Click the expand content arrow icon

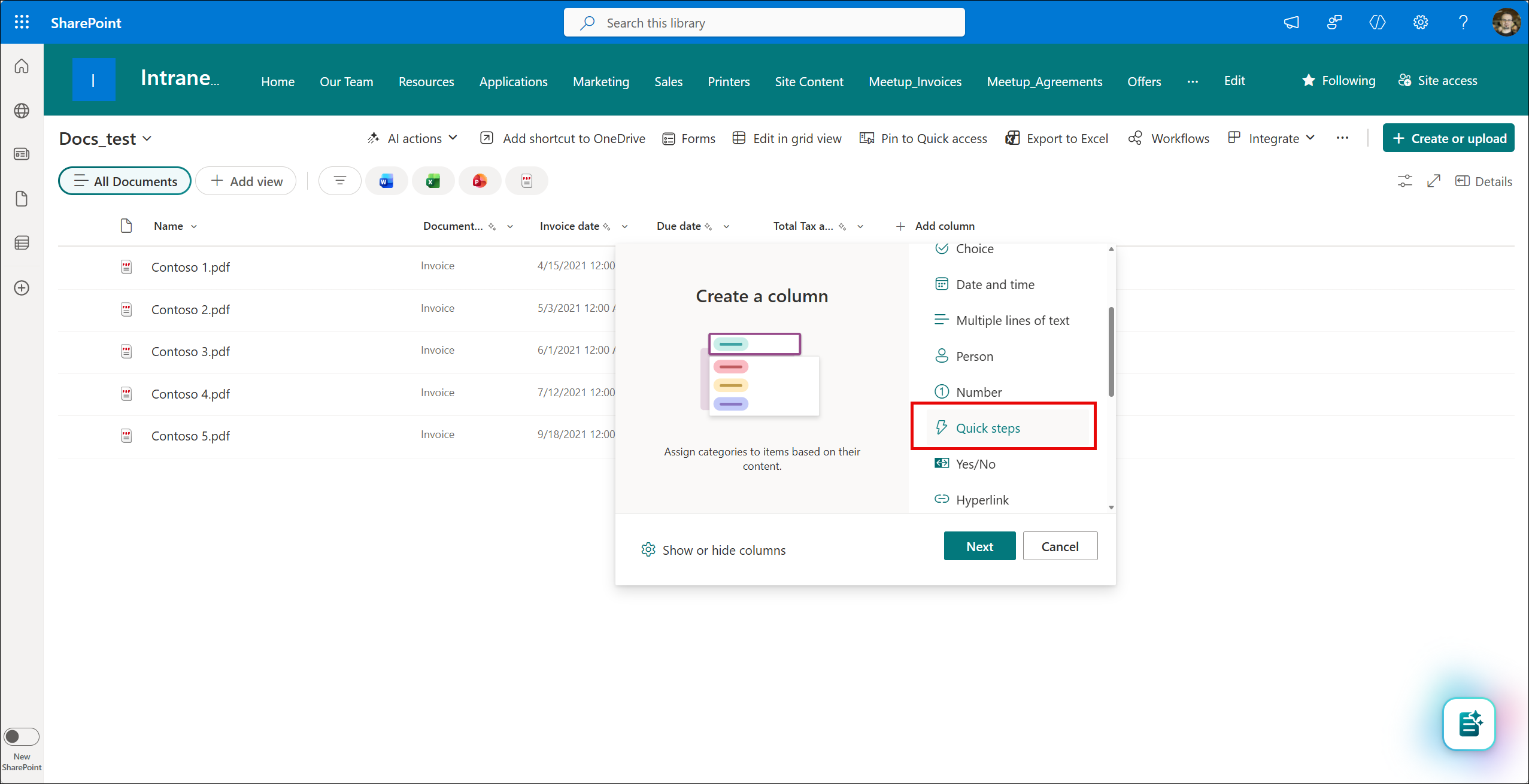1433,181
